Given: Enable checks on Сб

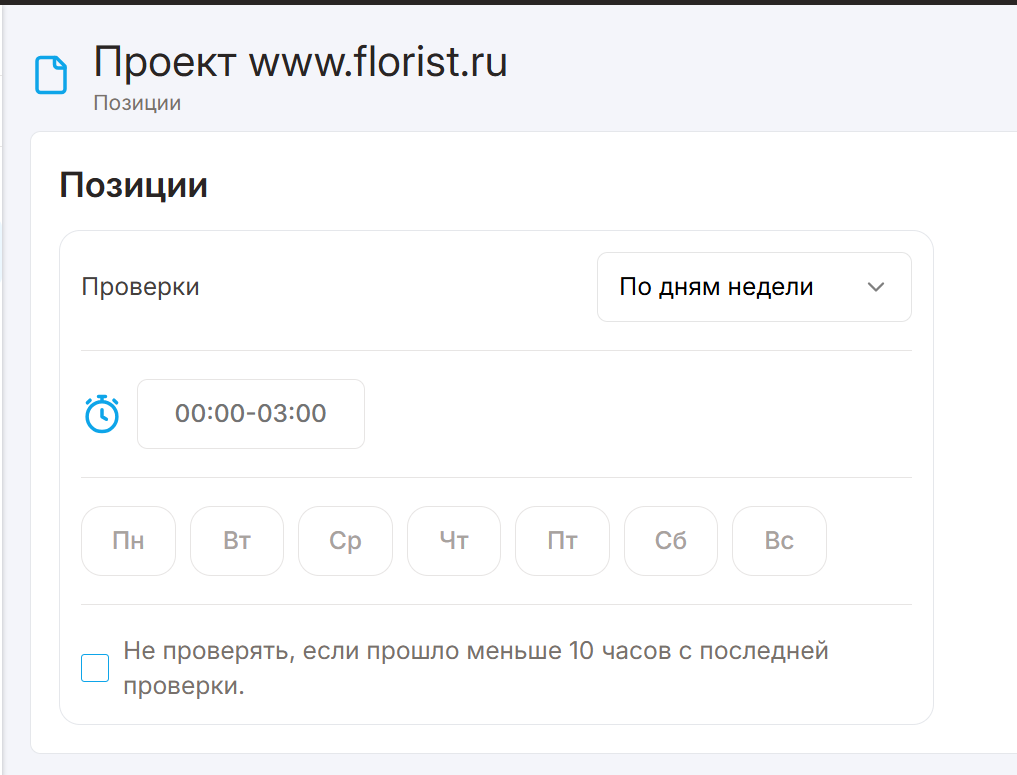Looking at the screenshot, I should tap(671, 541).
